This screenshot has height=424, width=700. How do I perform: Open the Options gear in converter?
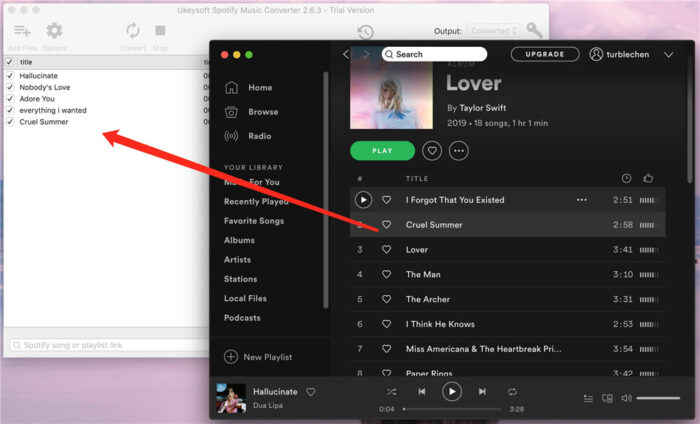coord(54,32)
